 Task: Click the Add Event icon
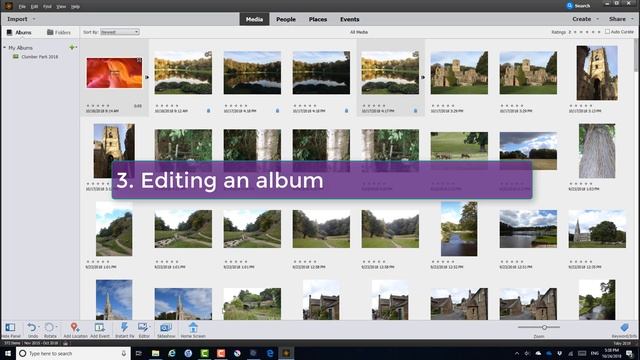coord(99,327)
